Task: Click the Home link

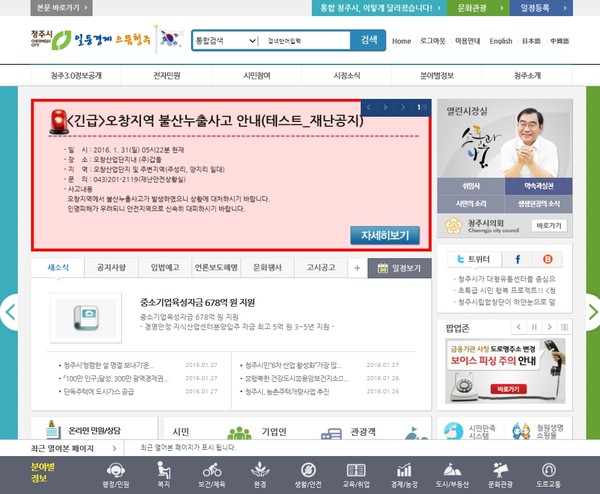Action: click(x=401, y=41)
